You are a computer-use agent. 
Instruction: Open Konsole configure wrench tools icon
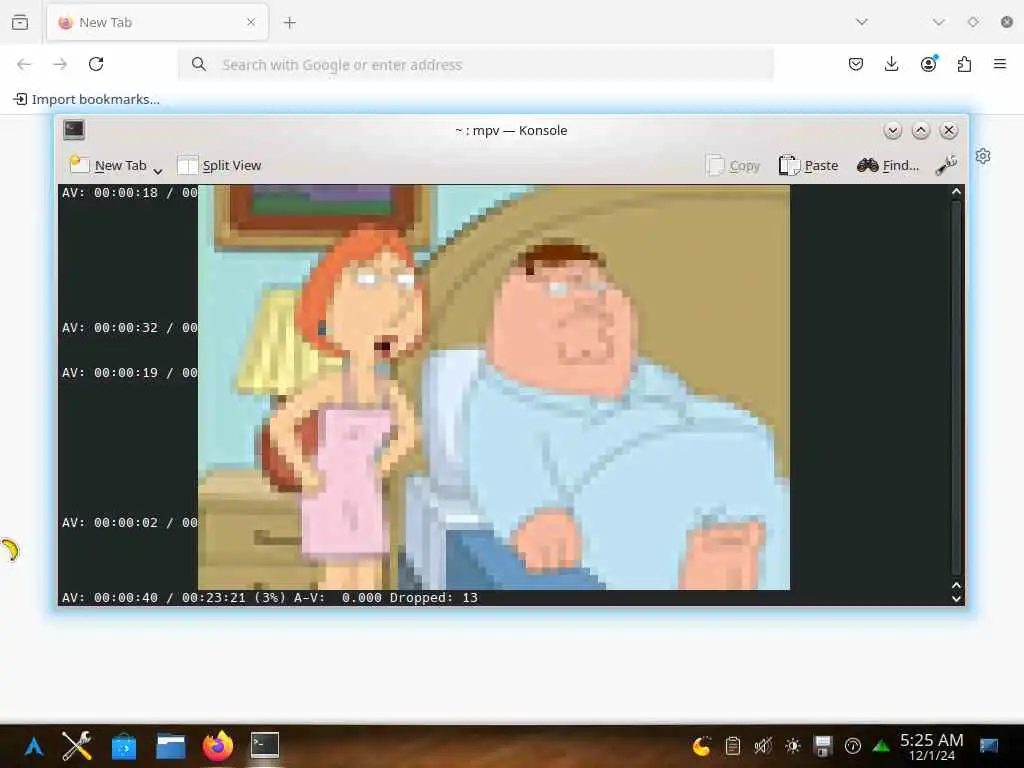pyautogui.click(x=946, y=165)
